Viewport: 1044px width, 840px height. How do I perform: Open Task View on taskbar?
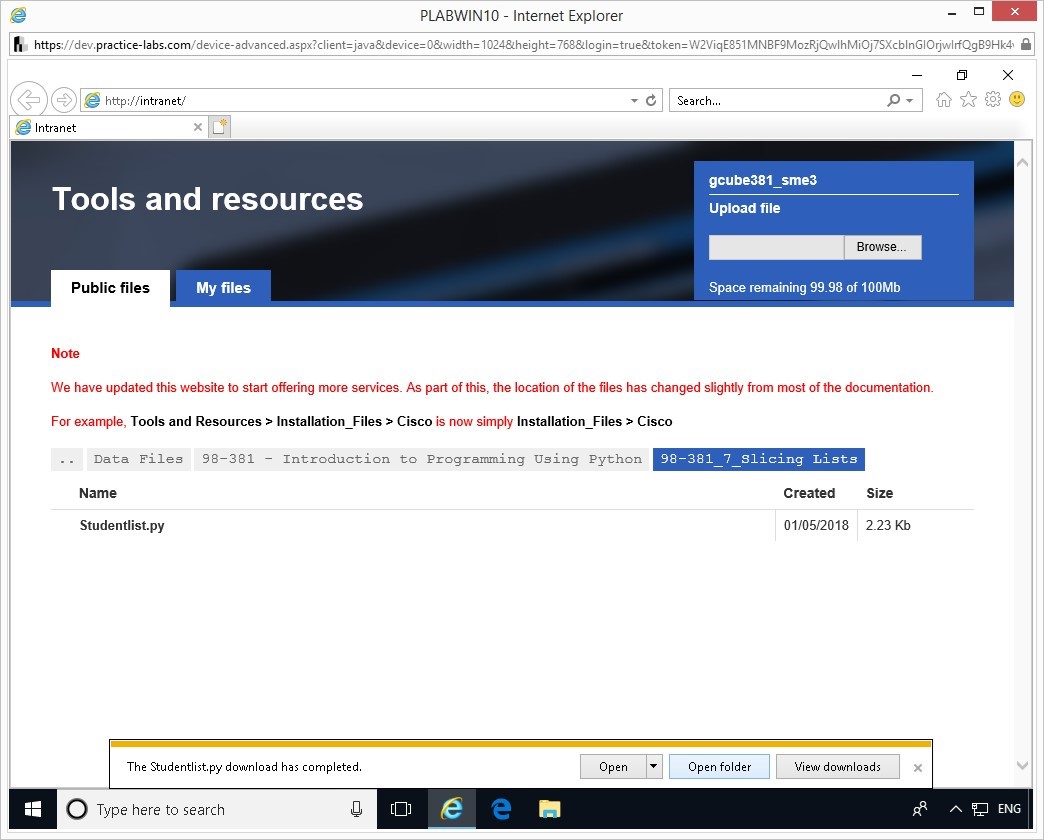(401, 809)
